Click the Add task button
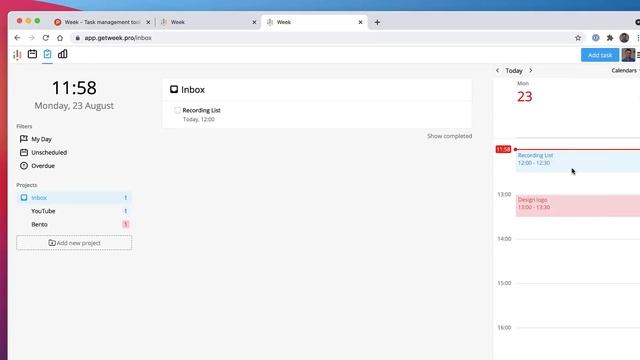The image size is (640, 360). tap(600, 55)
